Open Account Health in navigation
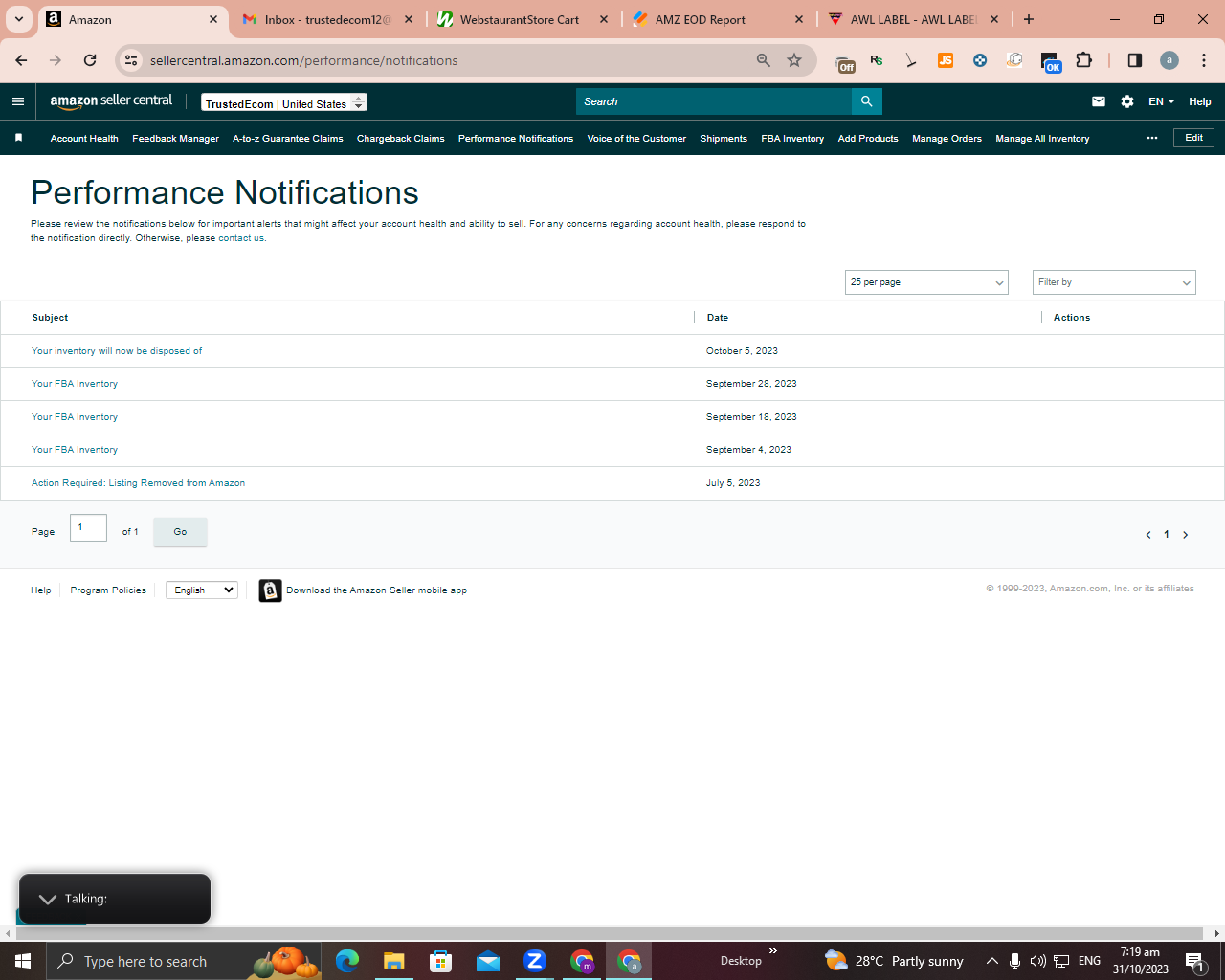This screenshot has height=980, width=1225. pos(84,139)
